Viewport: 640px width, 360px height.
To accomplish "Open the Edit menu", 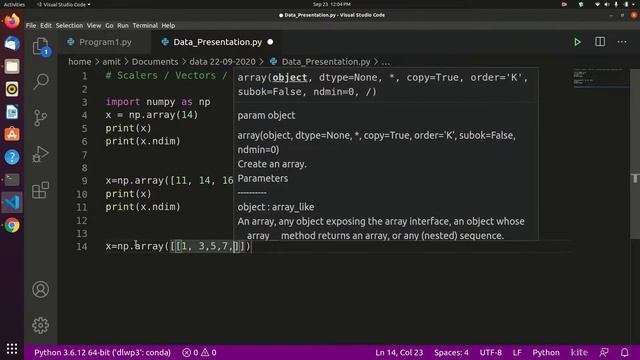I will [x=46, y=25].
